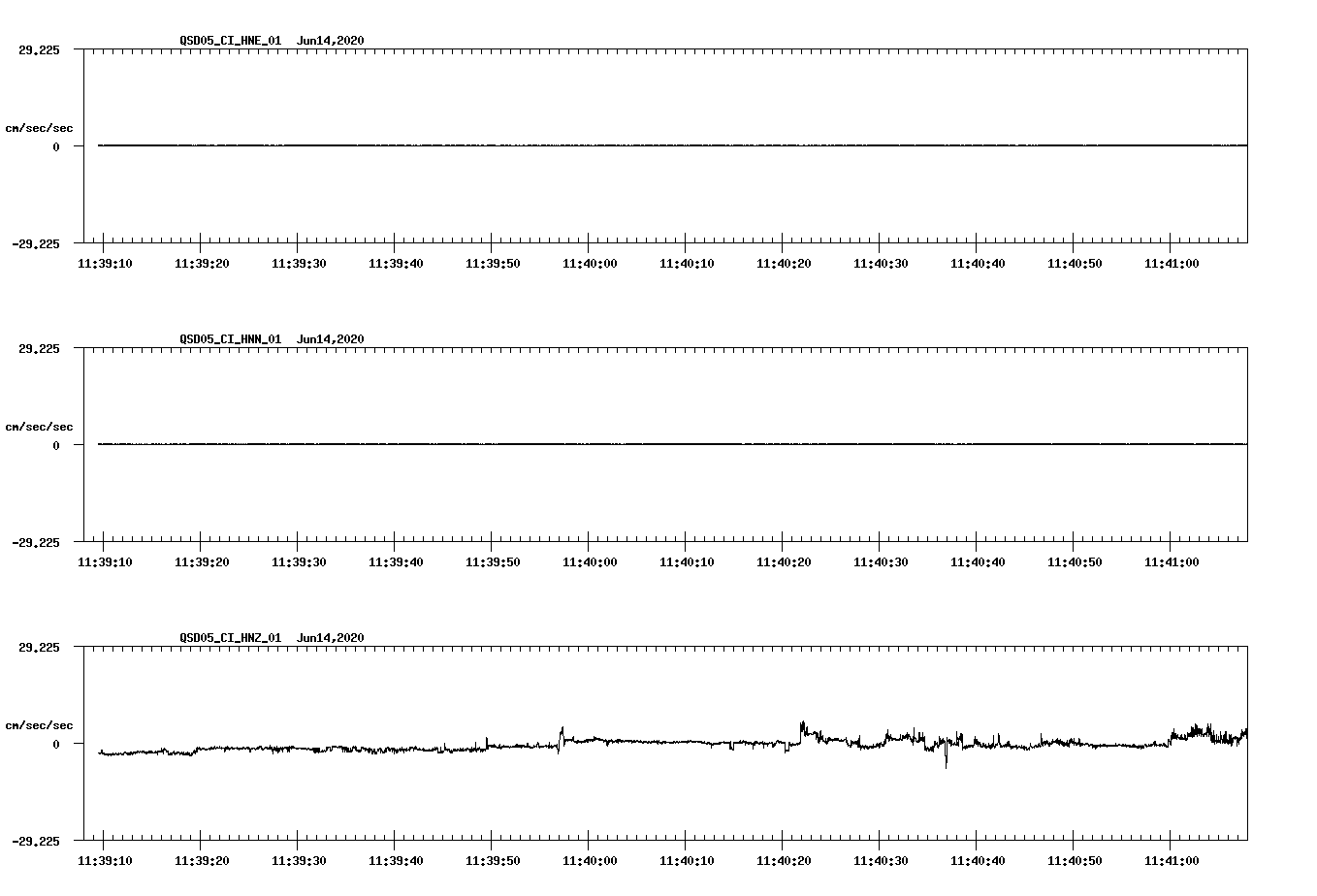Click the 11:40:50 time label on HNN plot
Screen dimensions: 1317x896
pos(1075,561)
